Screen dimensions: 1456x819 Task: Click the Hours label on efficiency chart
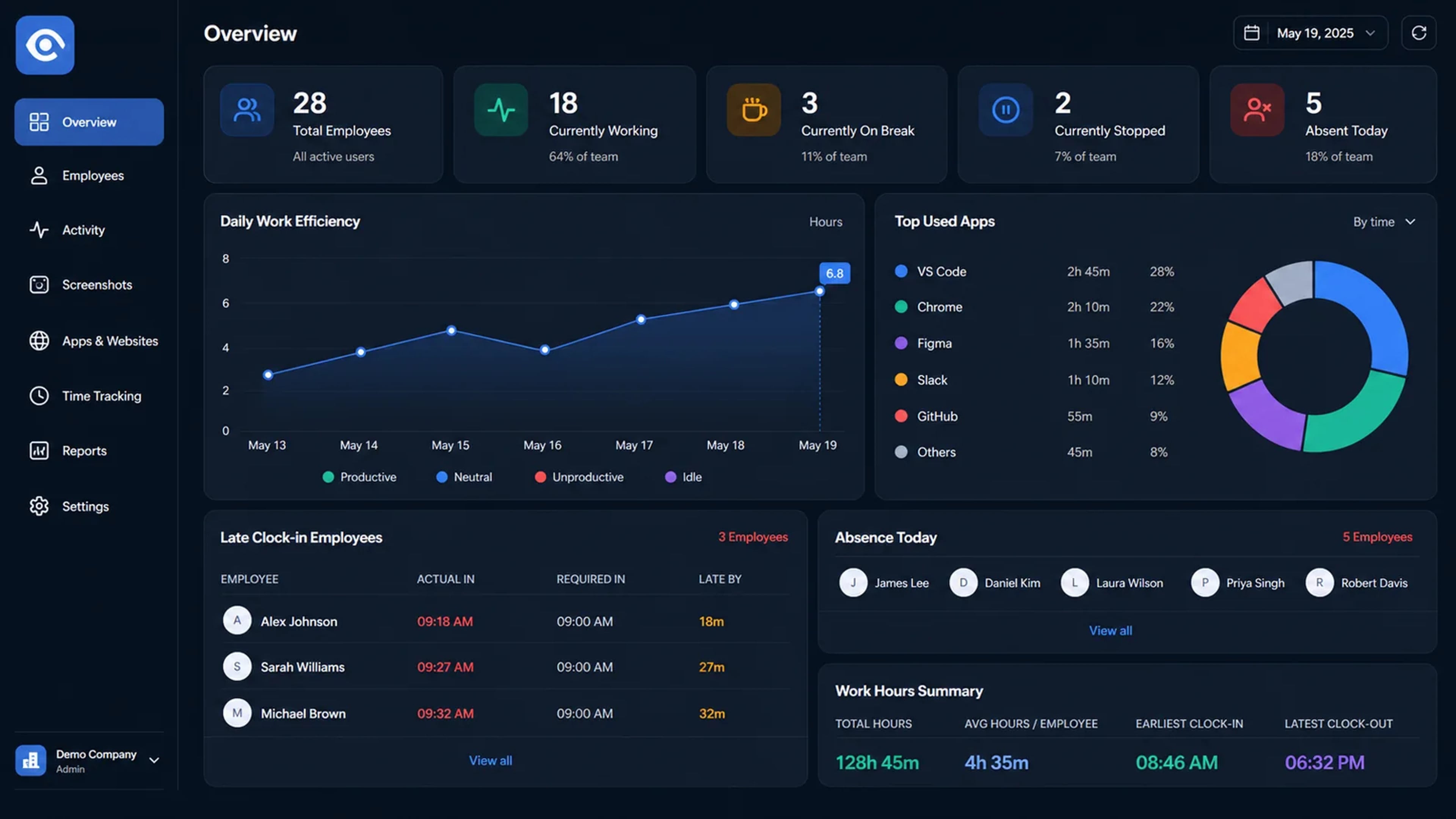tap(825, 221)
